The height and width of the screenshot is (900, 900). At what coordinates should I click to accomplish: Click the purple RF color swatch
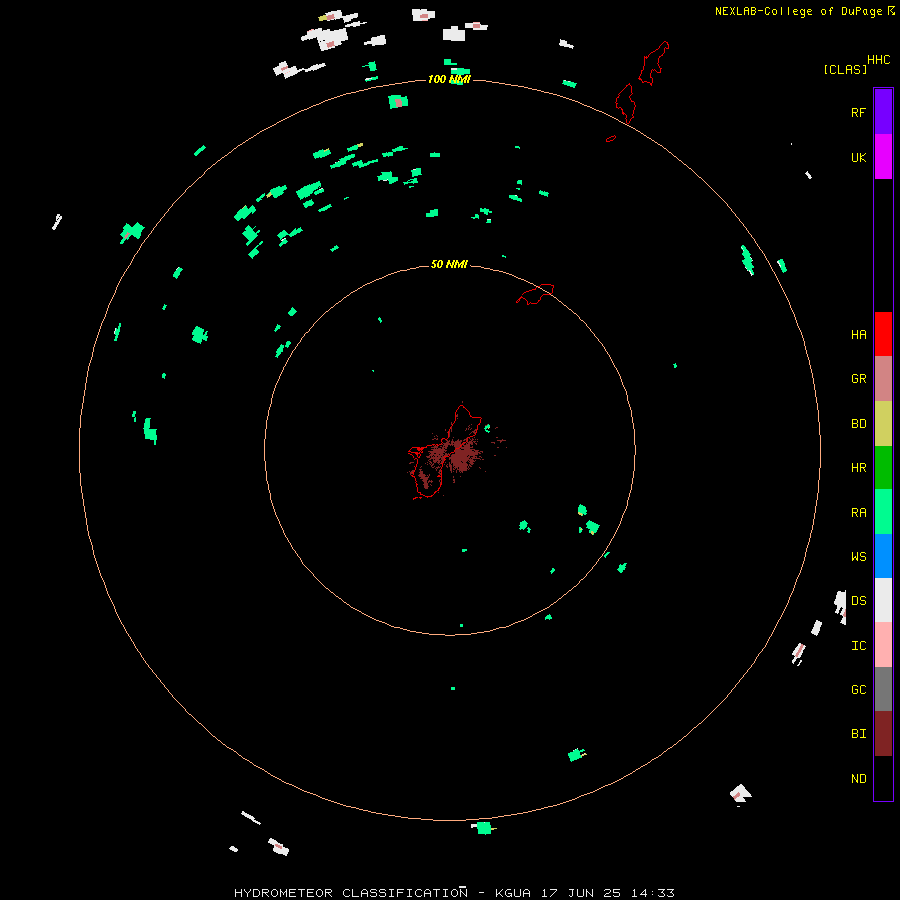tap(883, 112)
